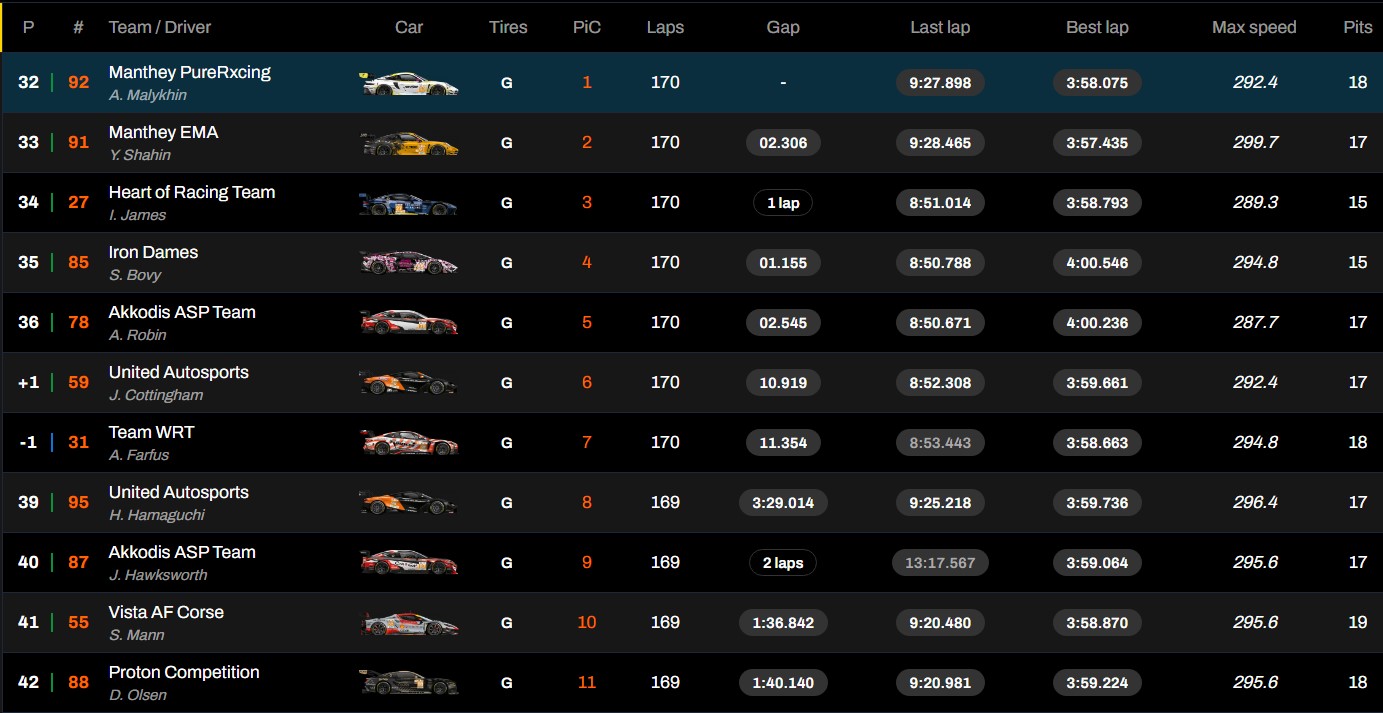Click the Team WRT car image
This screenshot has width=1383, height=713.
(x=409, y=443)
